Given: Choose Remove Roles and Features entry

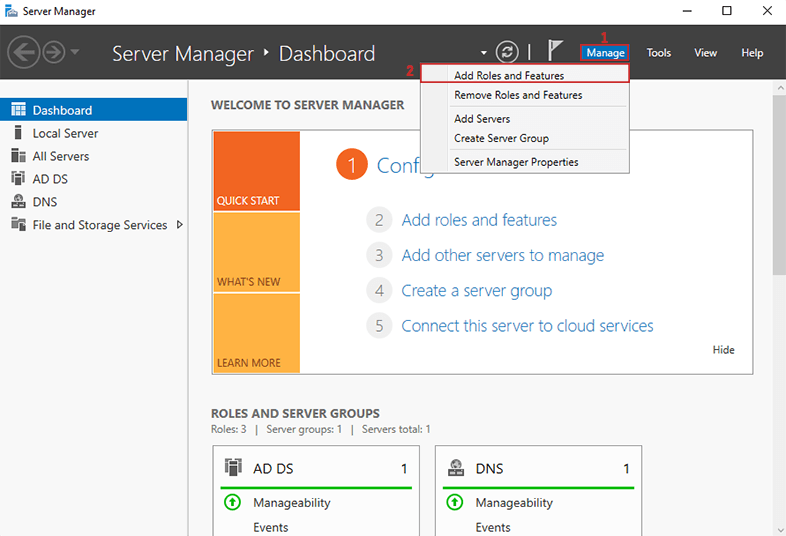Looking at the screenshot, I should click(524, 95).
